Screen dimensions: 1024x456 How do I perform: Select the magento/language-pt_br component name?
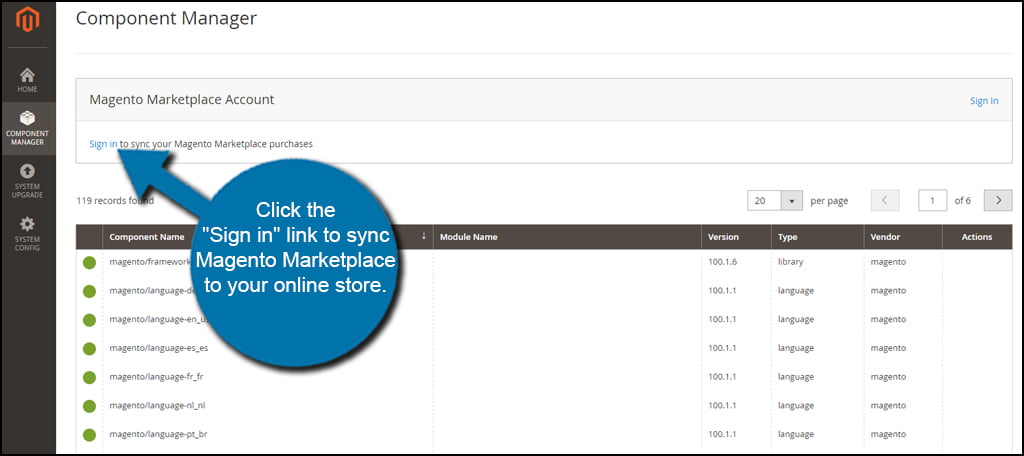coord(158,434)
